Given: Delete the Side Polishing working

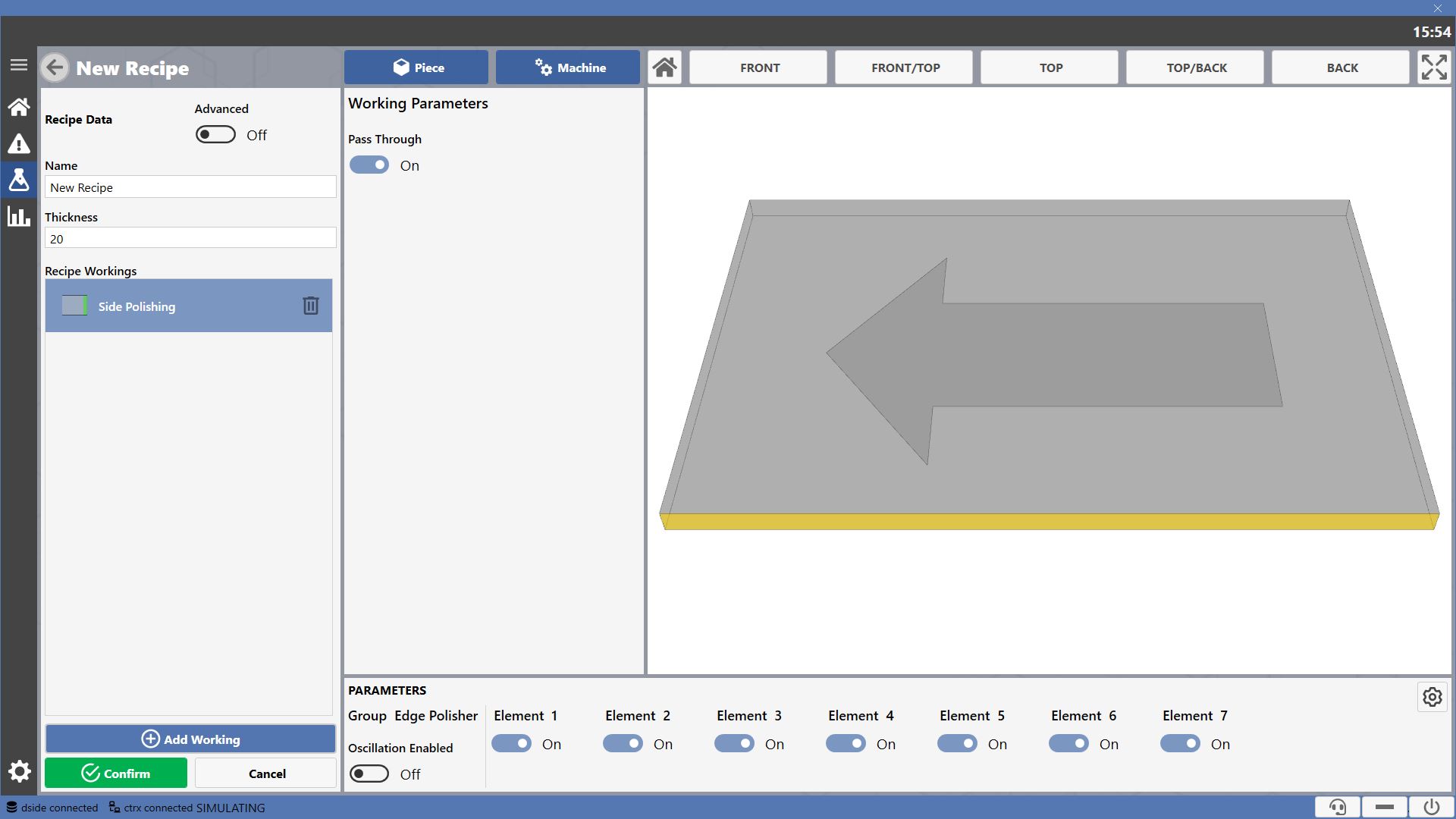Looking at the screenshot, I should [311, 306].
